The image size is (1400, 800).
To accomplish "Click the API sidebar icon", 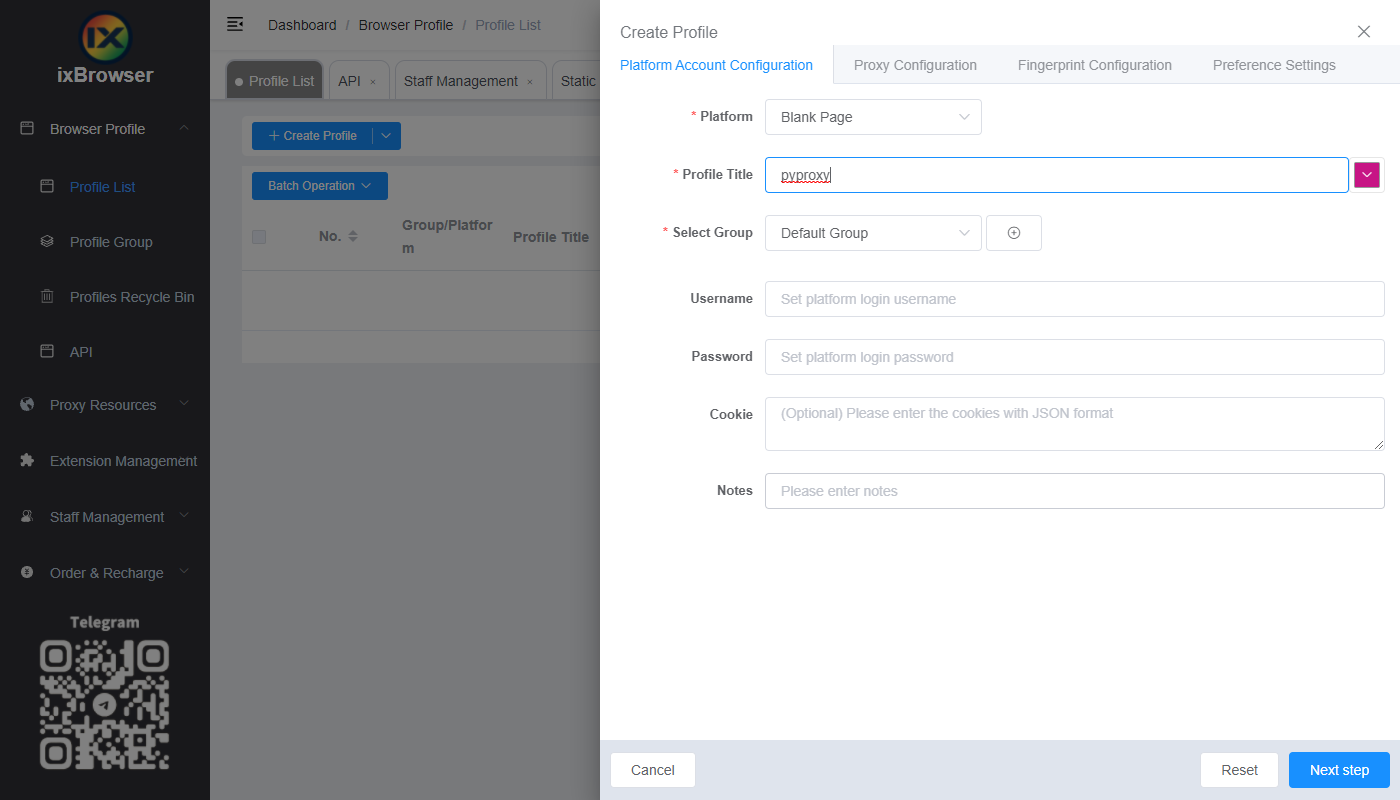I will pos(47,351).
